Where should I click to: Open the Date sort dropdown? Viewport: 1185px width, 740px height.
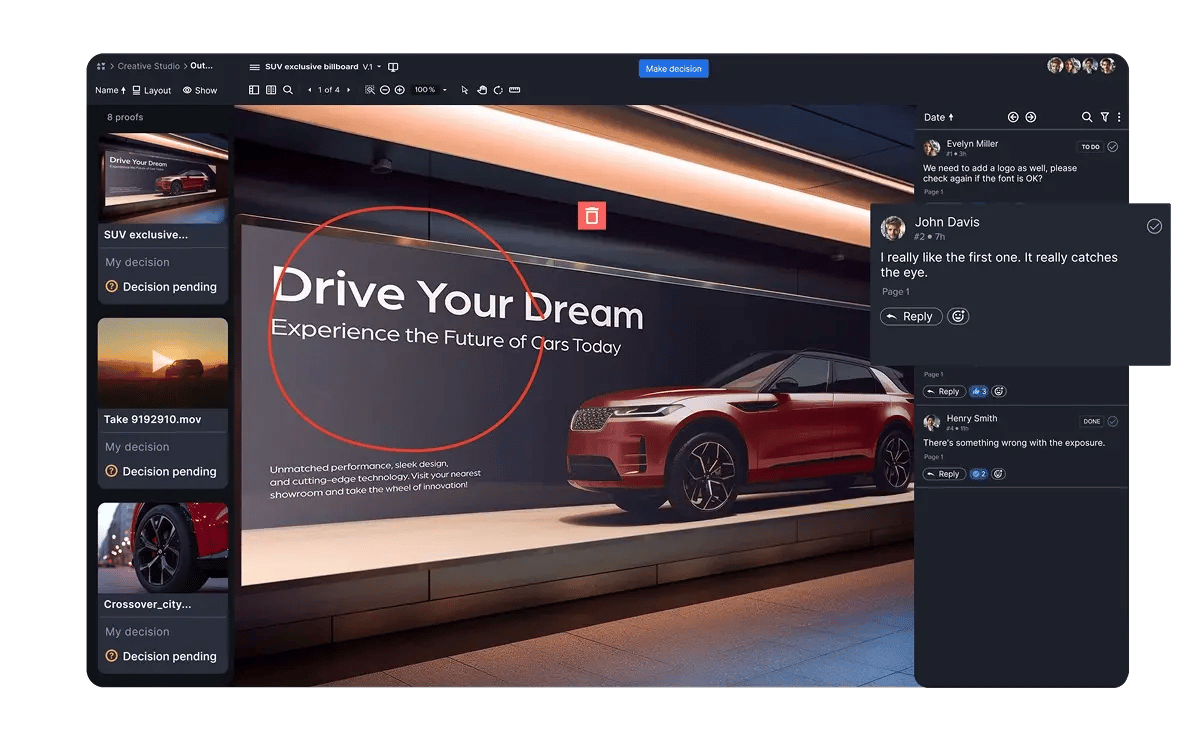pyautogui.click(x=939, y=117)
